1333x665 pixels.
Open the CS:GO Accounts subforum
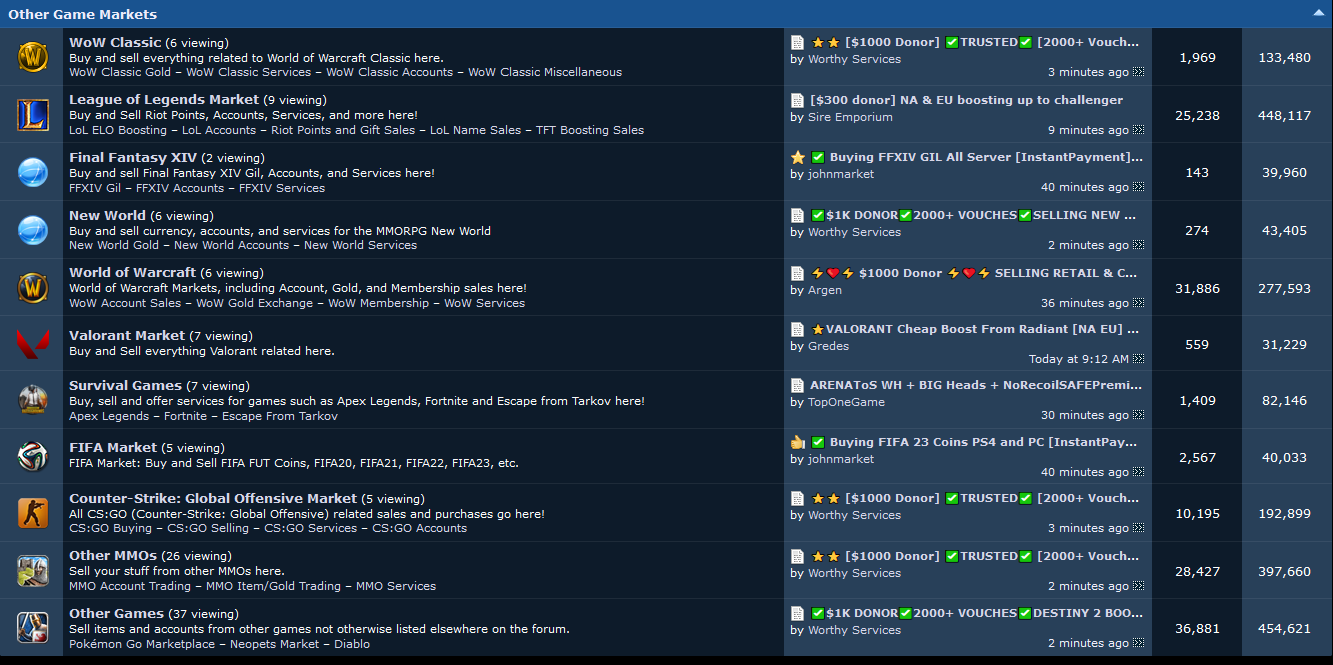pos(420,528)
